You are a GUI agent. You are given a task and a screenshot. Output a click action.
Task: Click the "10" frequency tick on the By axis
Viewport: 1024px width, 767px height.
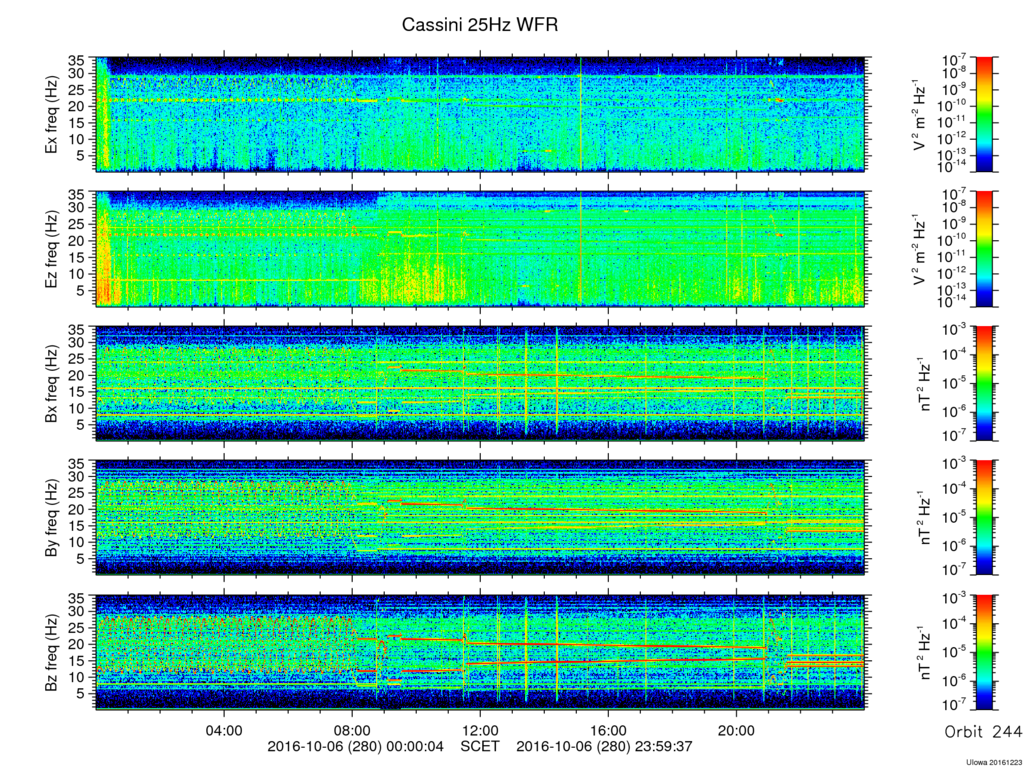(x=76, y=543)
